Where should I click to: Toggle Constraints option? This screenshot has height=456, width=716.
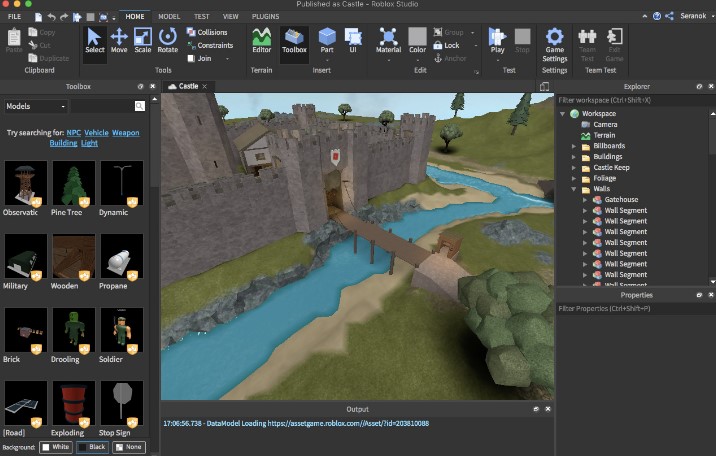[210, 45]
